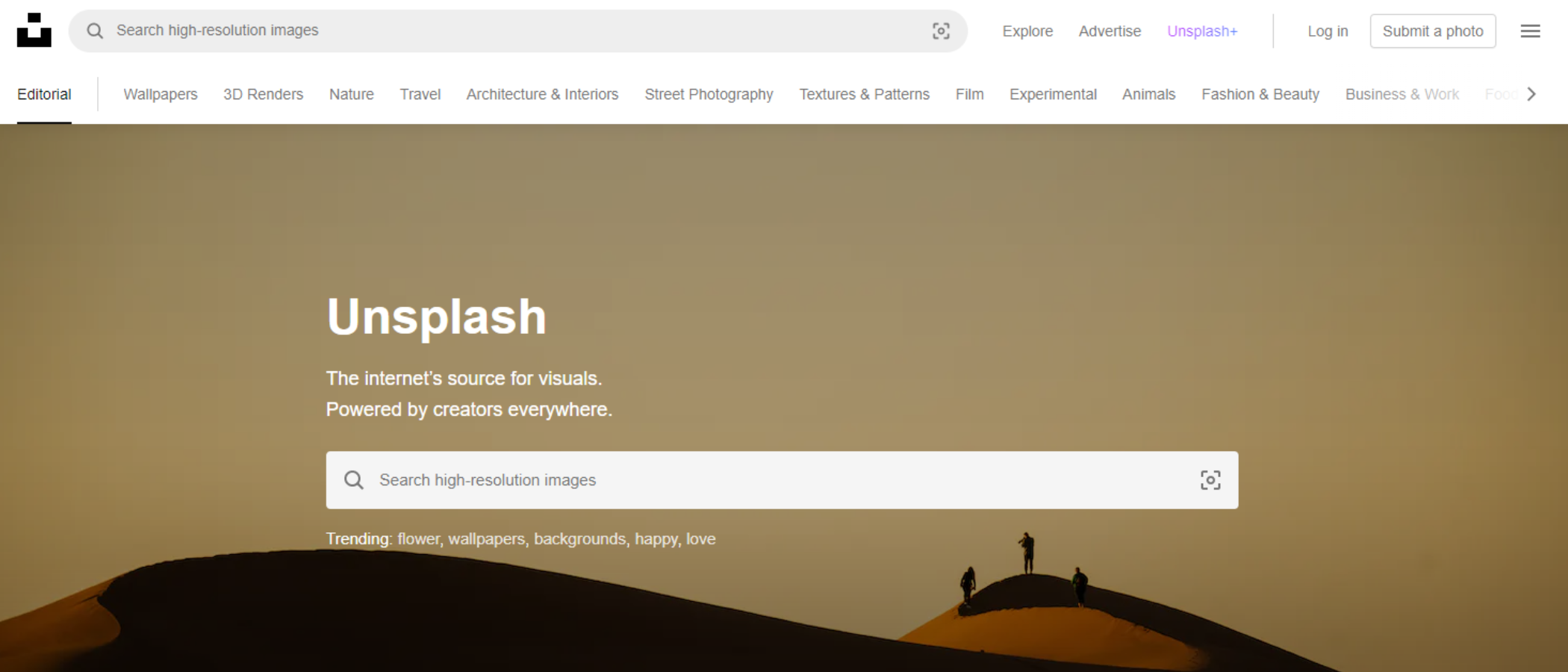
Task: Click the Unsplash logo icon
Action: click(x=34, y=30)
